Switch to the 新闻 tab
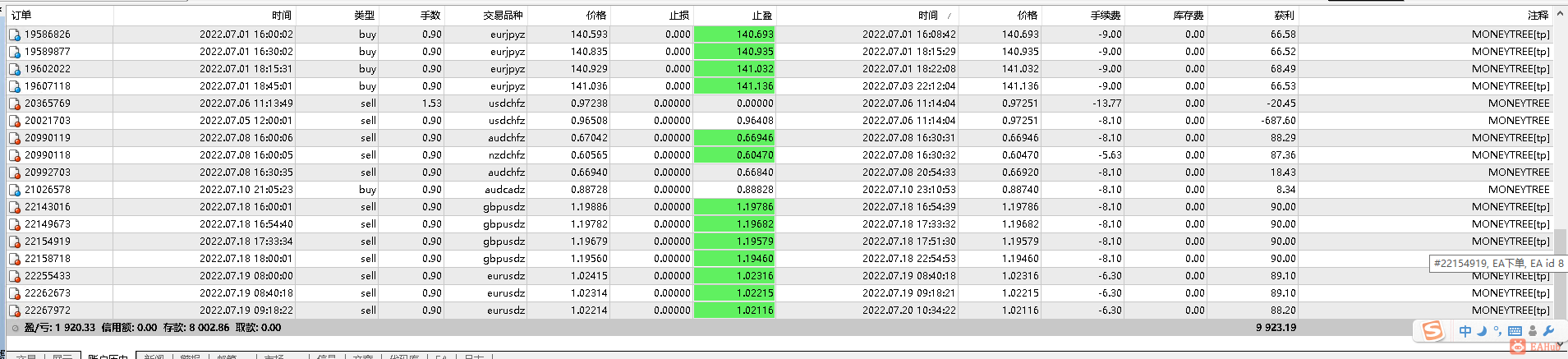The image size is (1568, 359). pos(154,356)
